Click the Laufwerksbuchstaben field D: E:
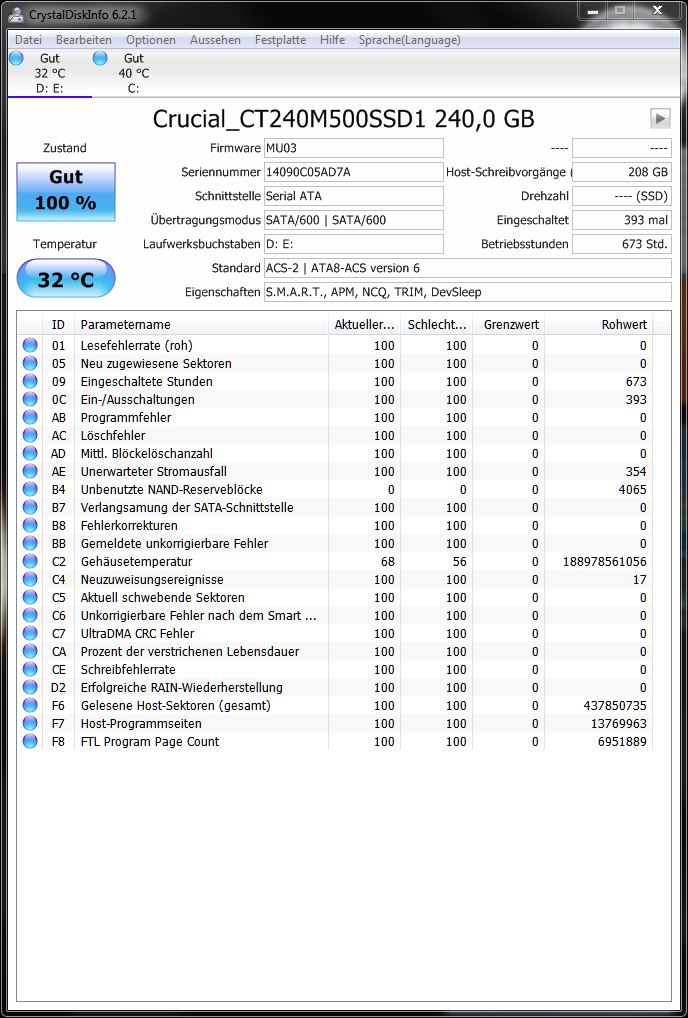The height and width of the screenshot is (1018, 688). coord(354,244)
